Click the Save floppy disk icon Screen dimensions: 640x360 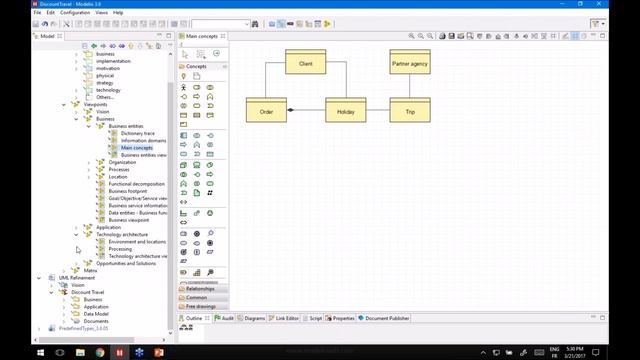tap(36, 24)
